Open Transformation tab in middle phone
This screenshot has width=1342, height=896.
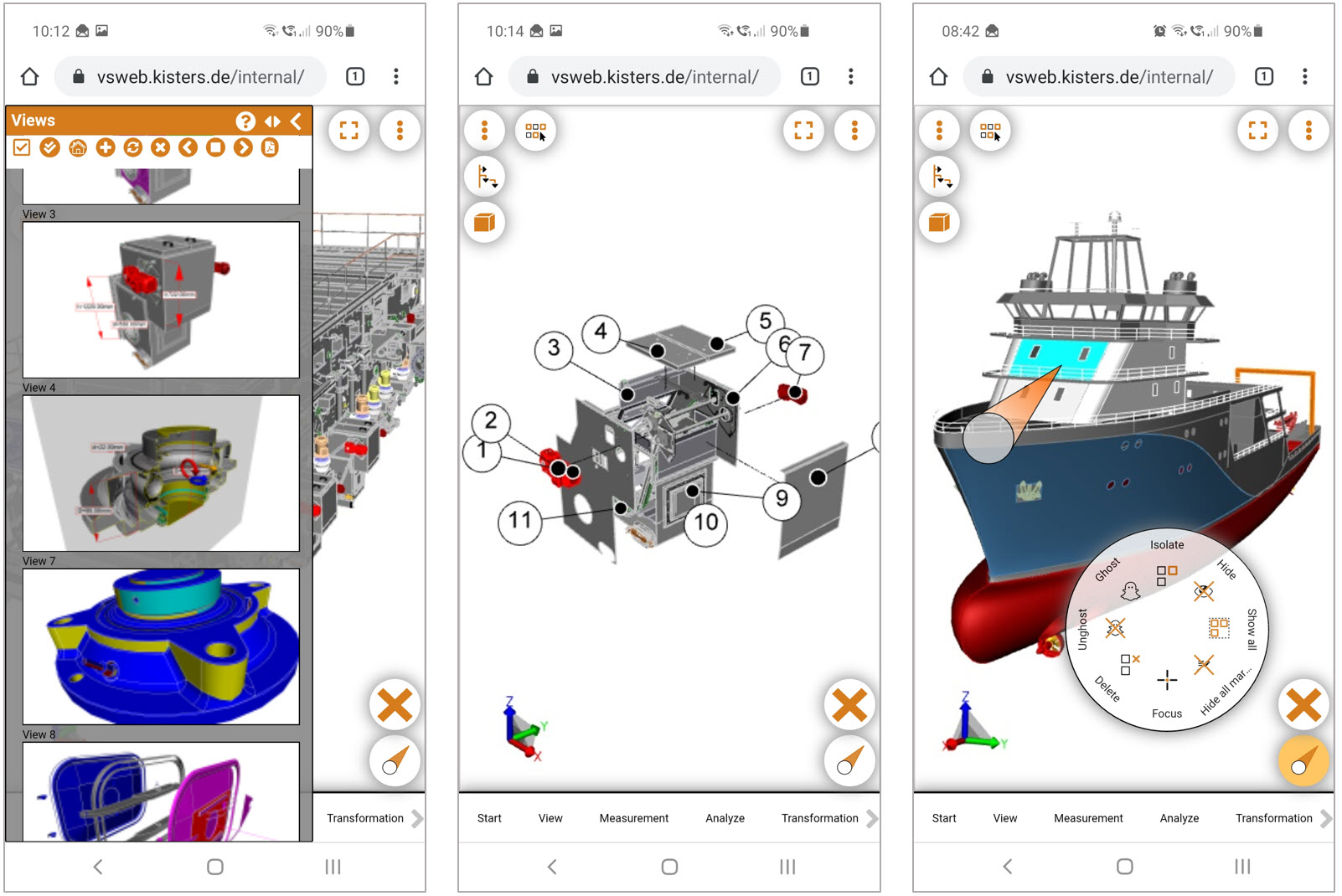pos(820,818)
